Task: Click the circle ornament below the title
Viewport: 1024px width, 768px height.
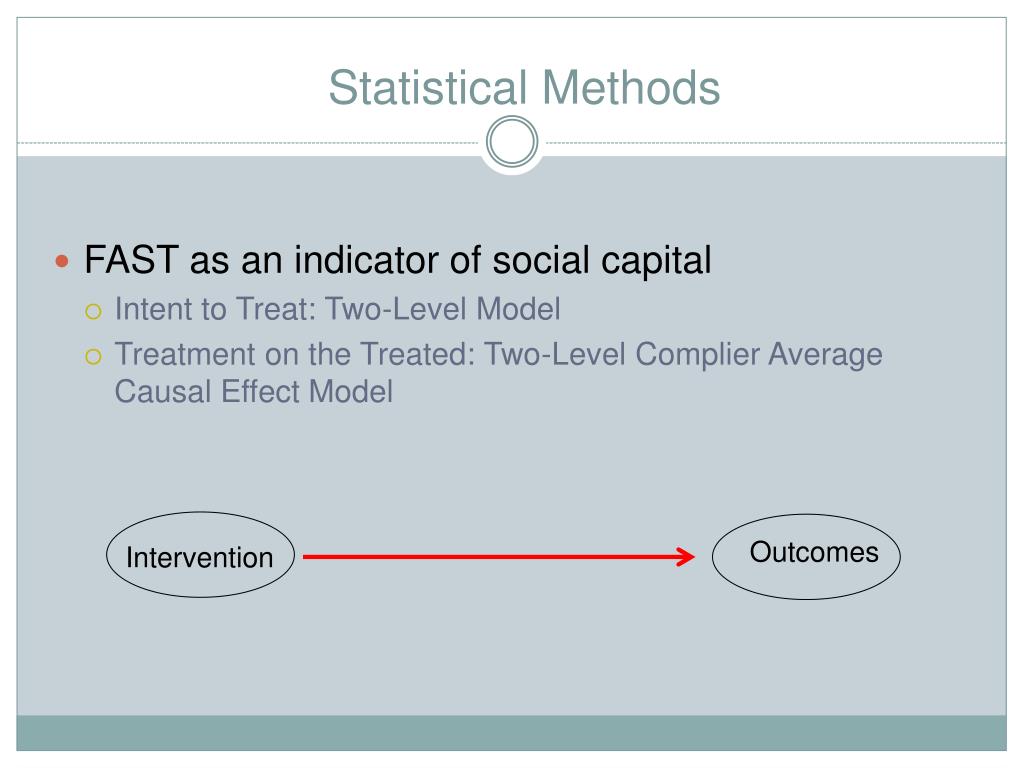Action: [x=512, y=144]
